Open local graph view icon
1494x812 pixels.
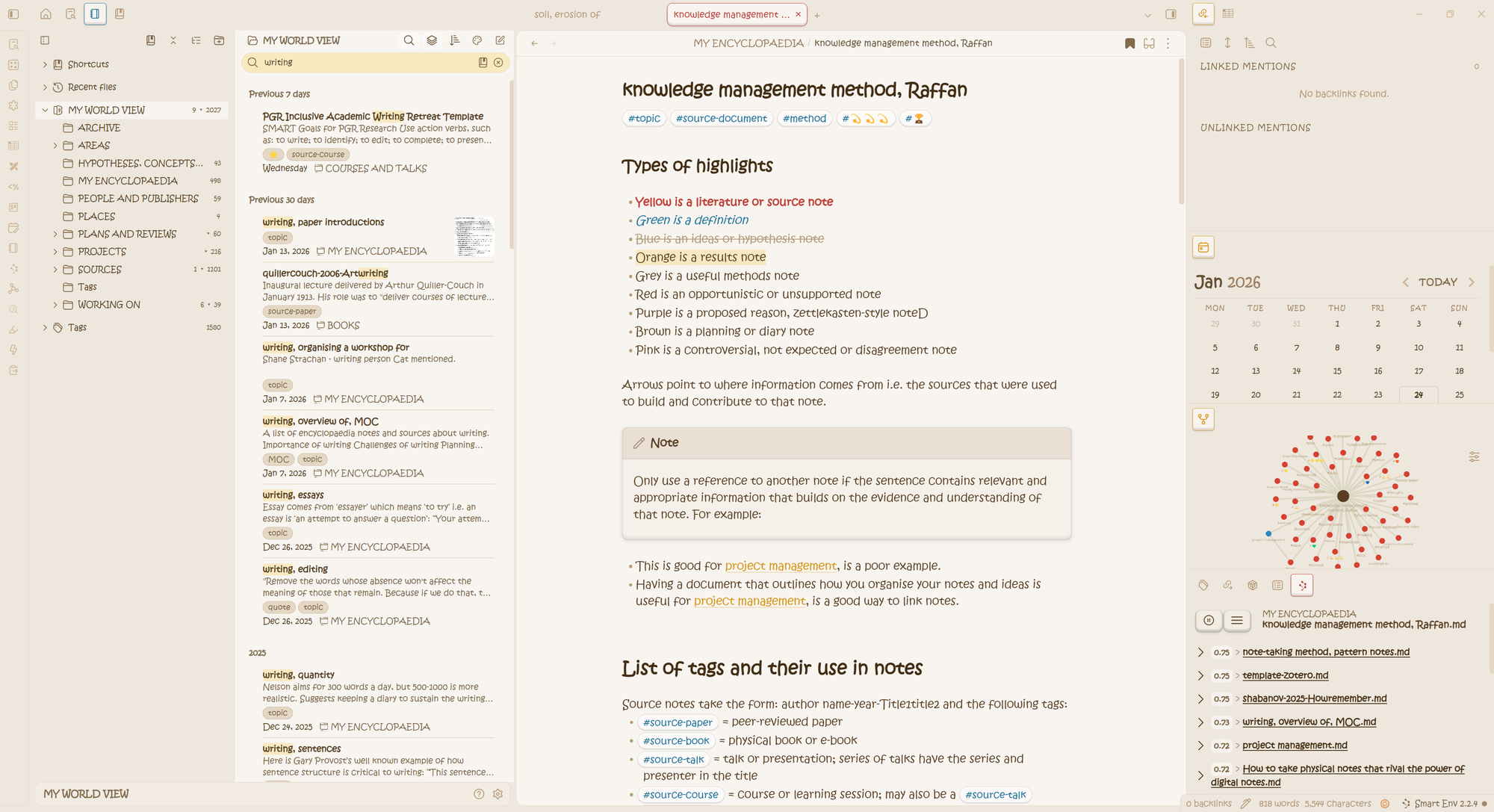[1203, 419]
